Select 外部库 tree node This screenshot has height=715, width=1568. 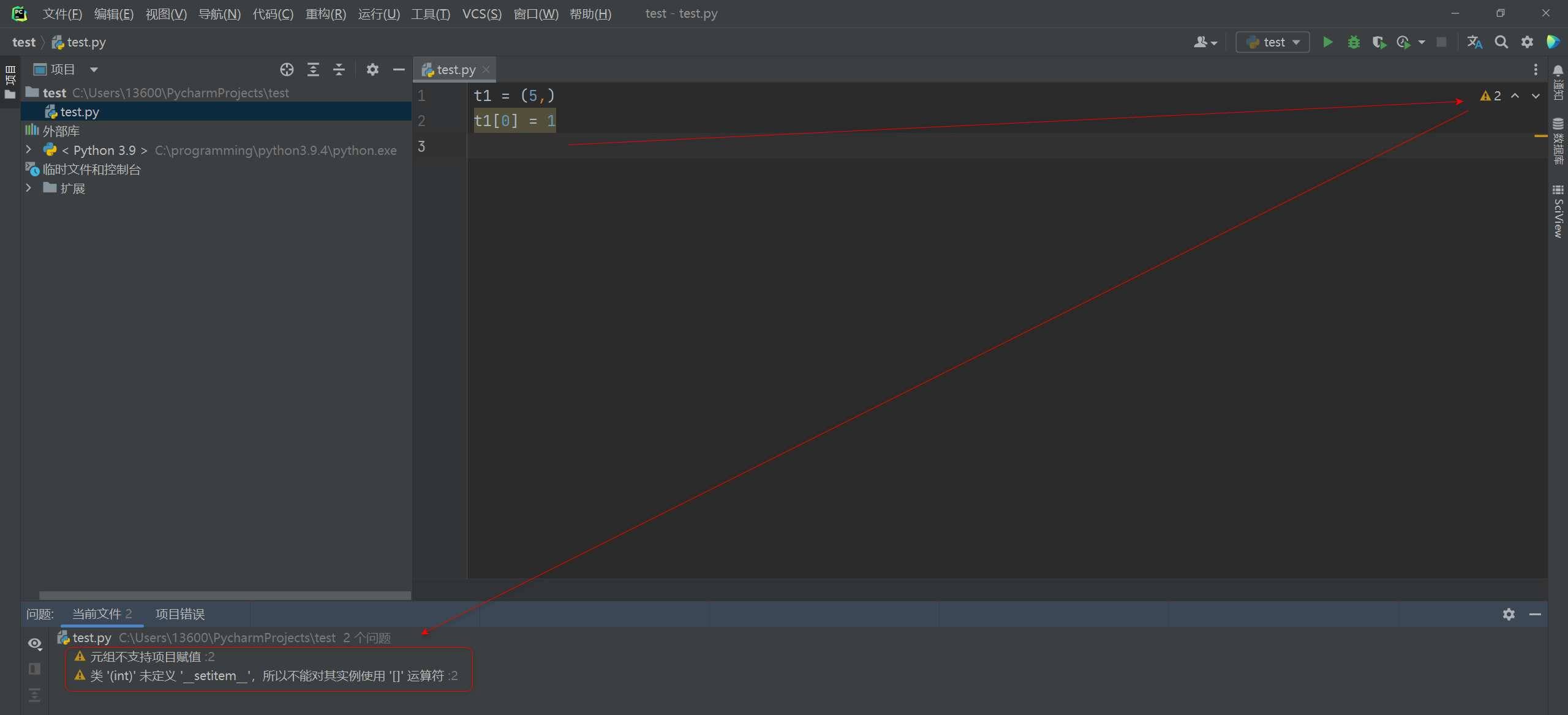(x=216, y=130)
